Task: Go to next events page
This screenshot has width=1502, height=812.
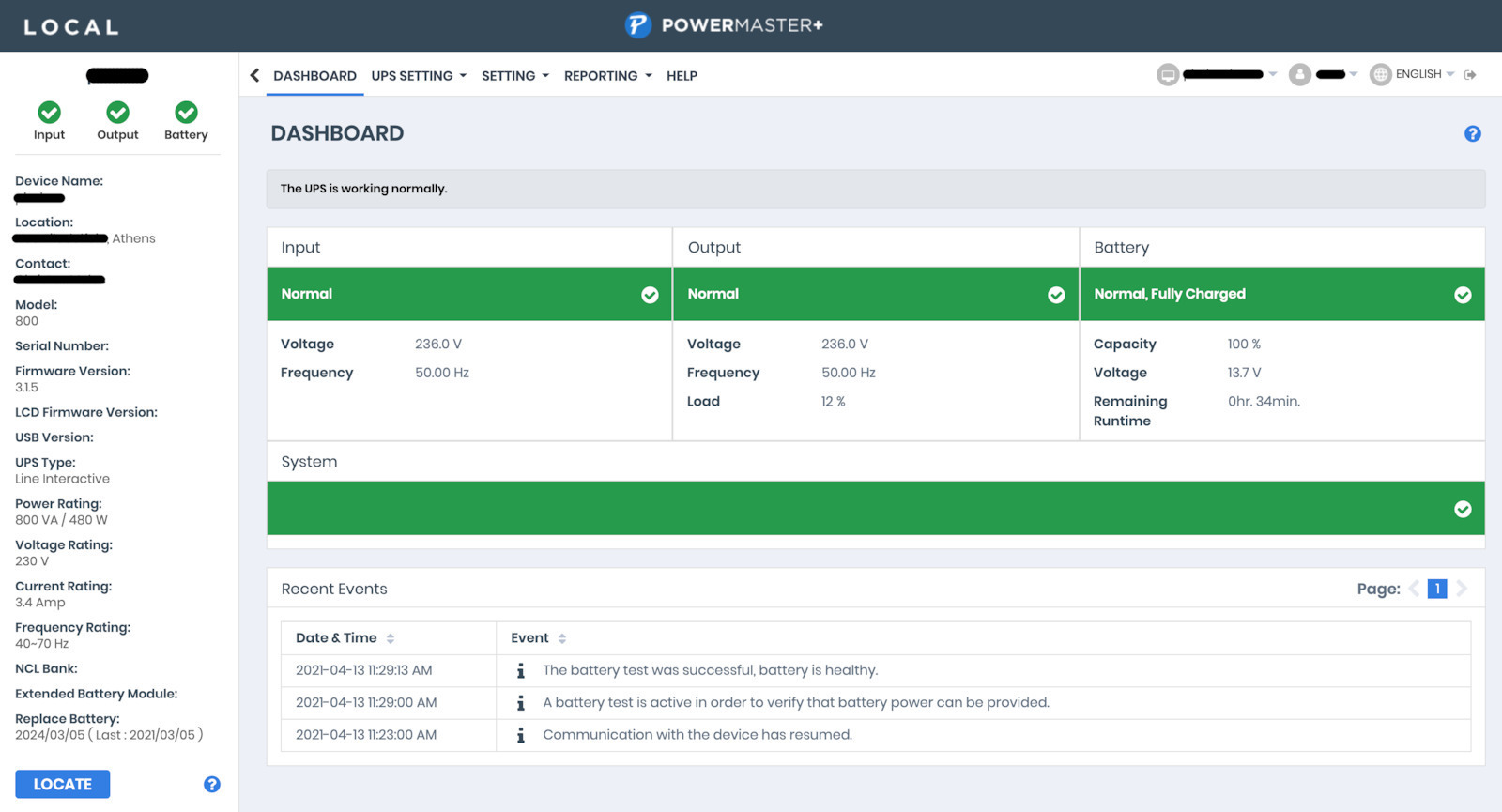Action: 1462,589
